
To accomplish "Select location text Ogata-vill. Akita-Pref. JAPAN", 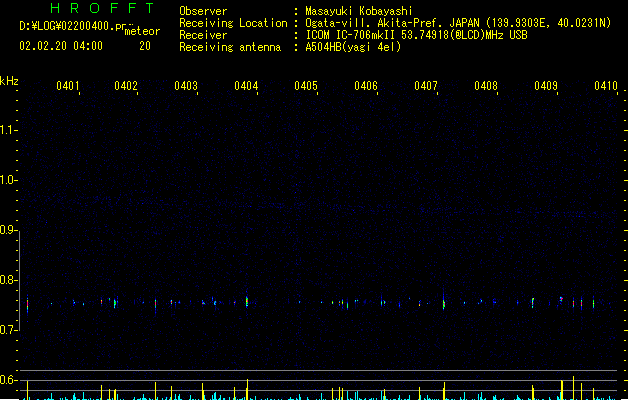I will tap(392, 23).
